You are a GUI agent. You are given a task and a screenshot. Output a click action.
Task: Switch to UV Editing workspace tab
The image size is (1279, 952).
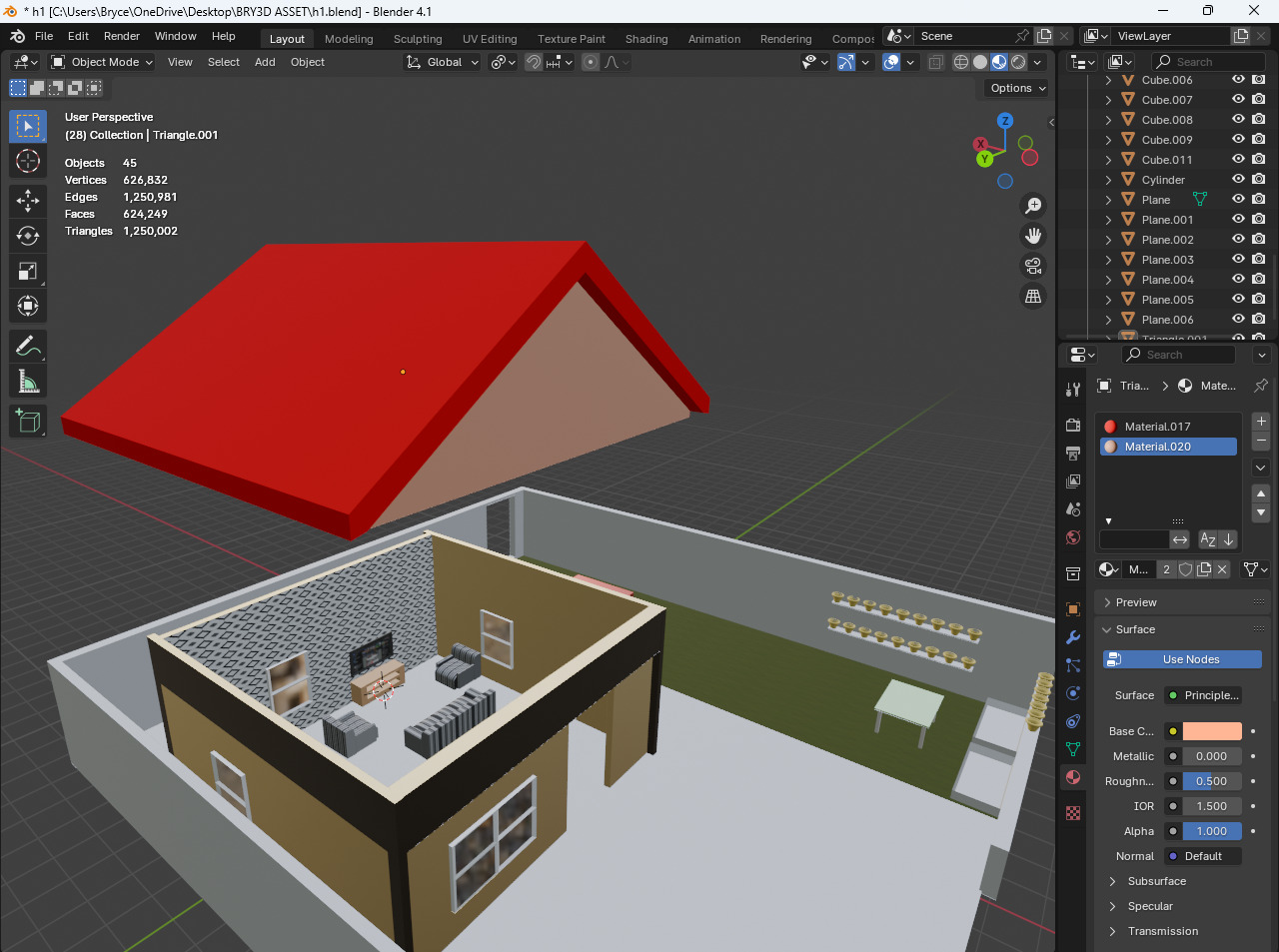(x=490, y=39)
